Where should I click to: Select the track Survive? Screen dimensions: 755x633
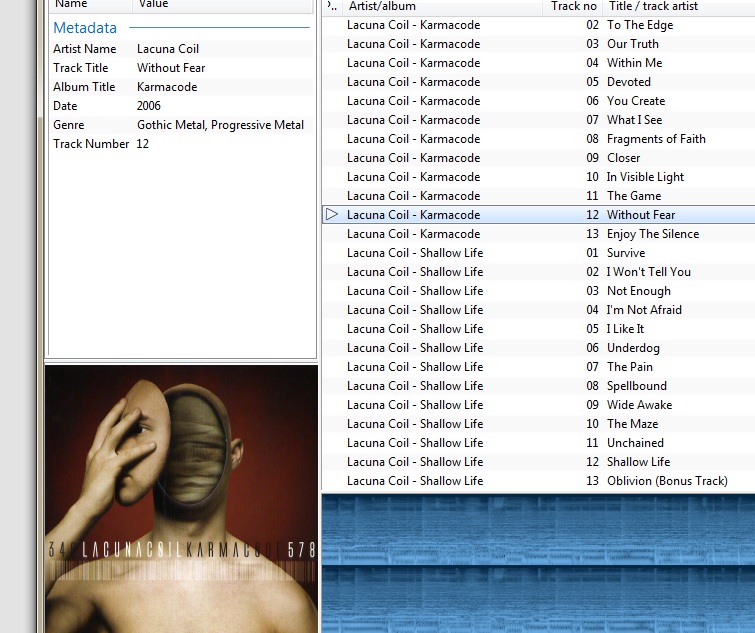[x=538, y=253]
